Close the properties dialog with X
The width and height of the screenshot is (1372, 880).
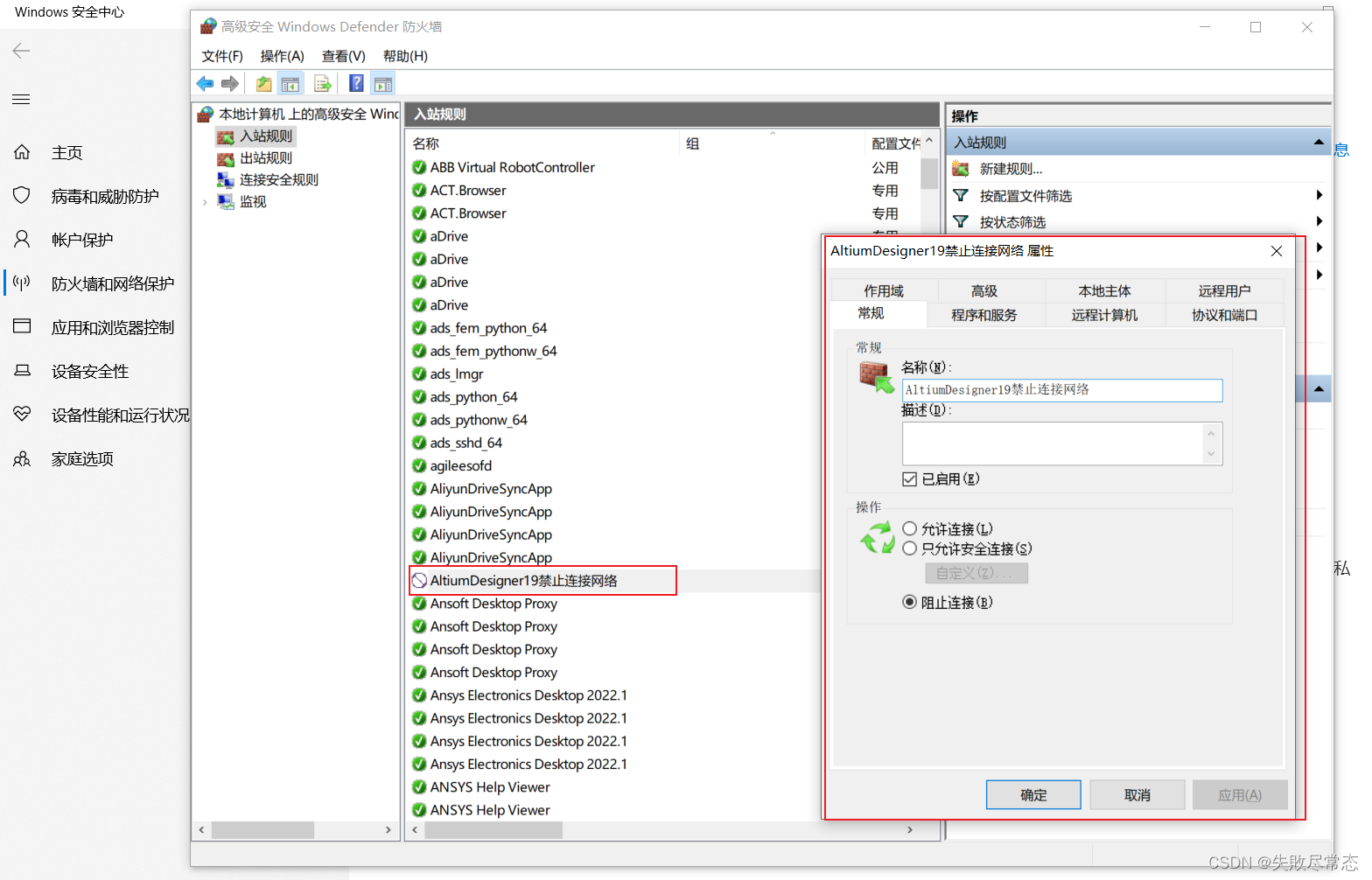pyautogui.click(x=1277, y=251)
